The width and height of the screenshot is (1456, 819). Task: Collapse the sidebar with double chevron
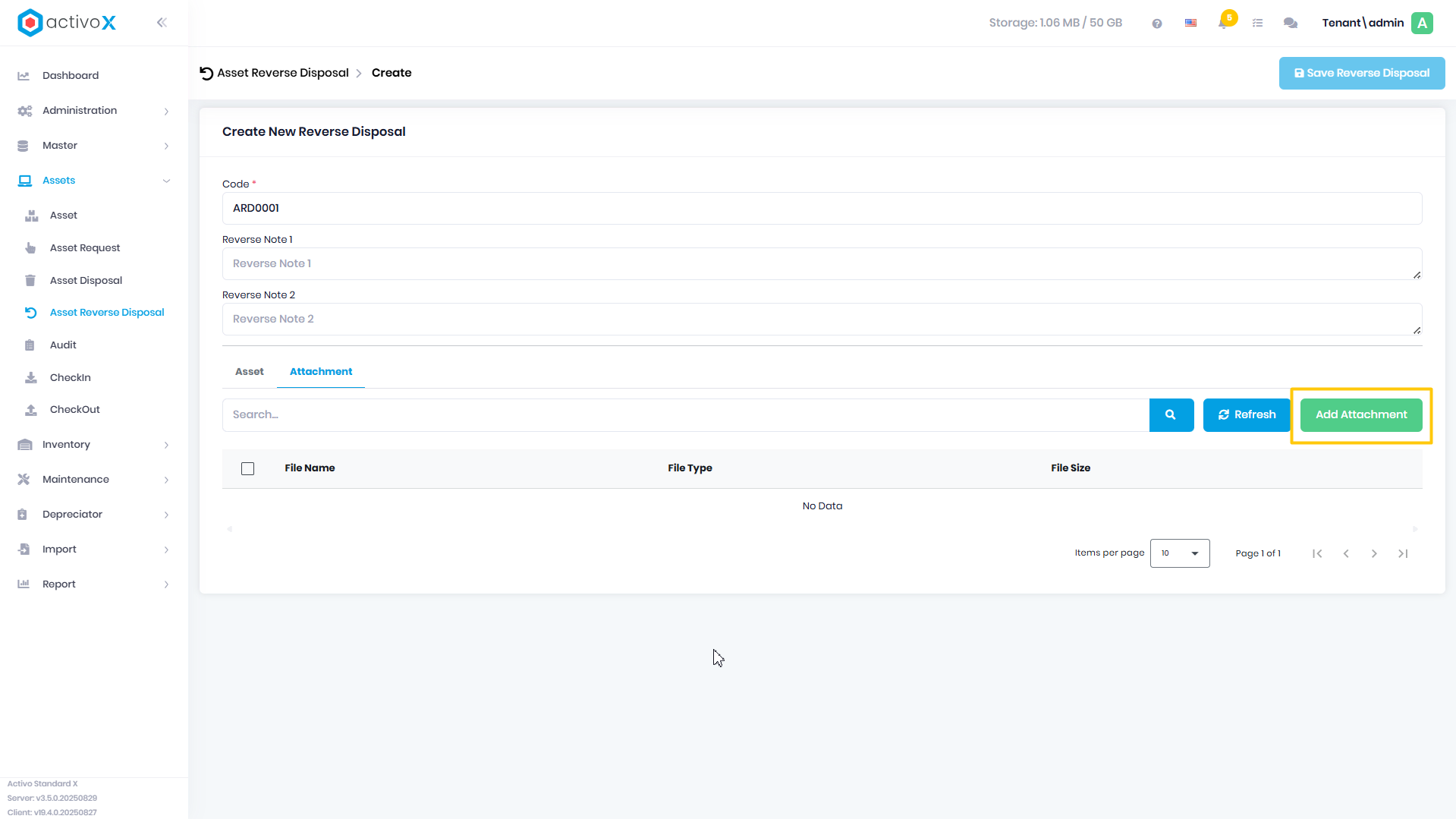162,23
